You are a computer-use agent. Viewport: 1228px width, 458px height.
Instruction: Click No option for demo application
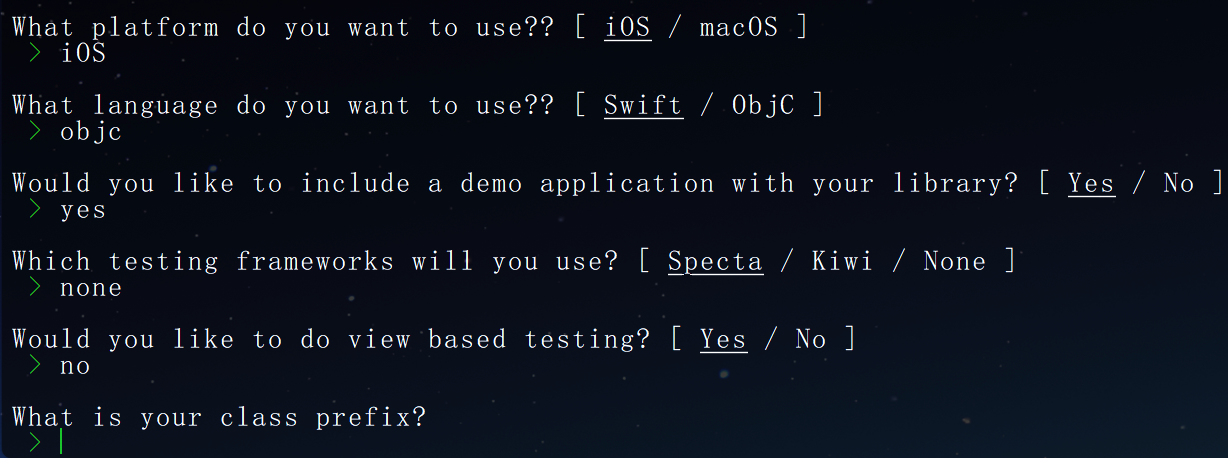coord(1179,183)
